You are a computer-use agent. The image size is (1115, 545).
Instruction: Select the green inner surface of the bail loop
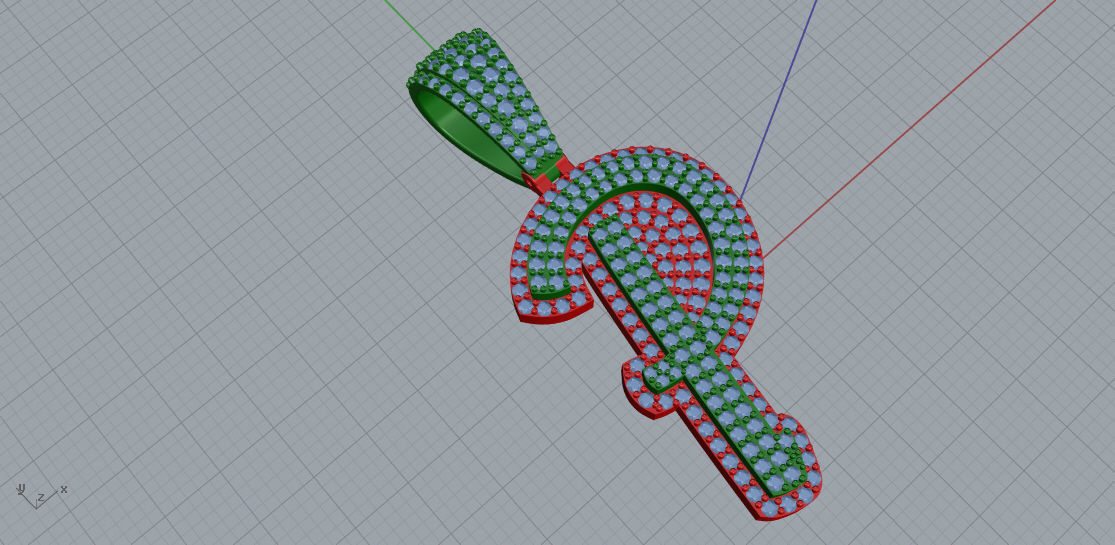pos(469,134)
